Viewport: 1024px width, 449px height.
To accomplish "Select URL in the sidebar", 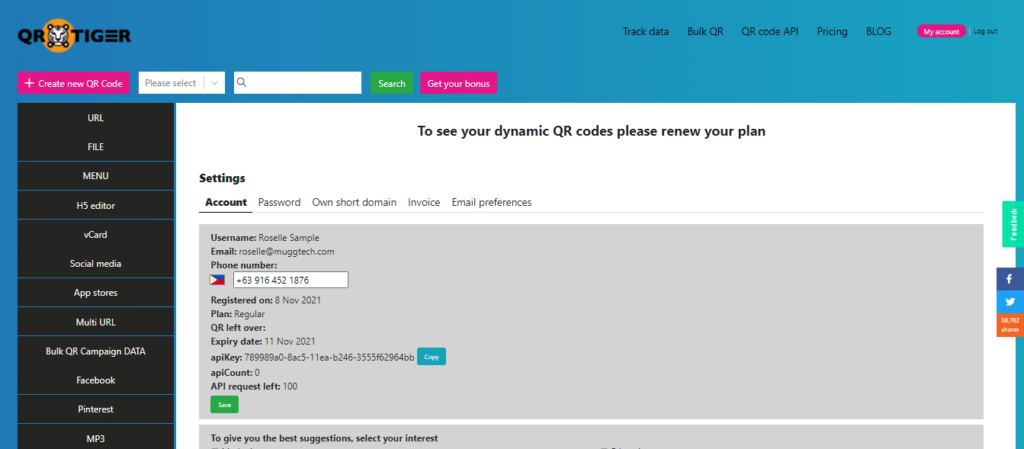I will pos(95,118).
